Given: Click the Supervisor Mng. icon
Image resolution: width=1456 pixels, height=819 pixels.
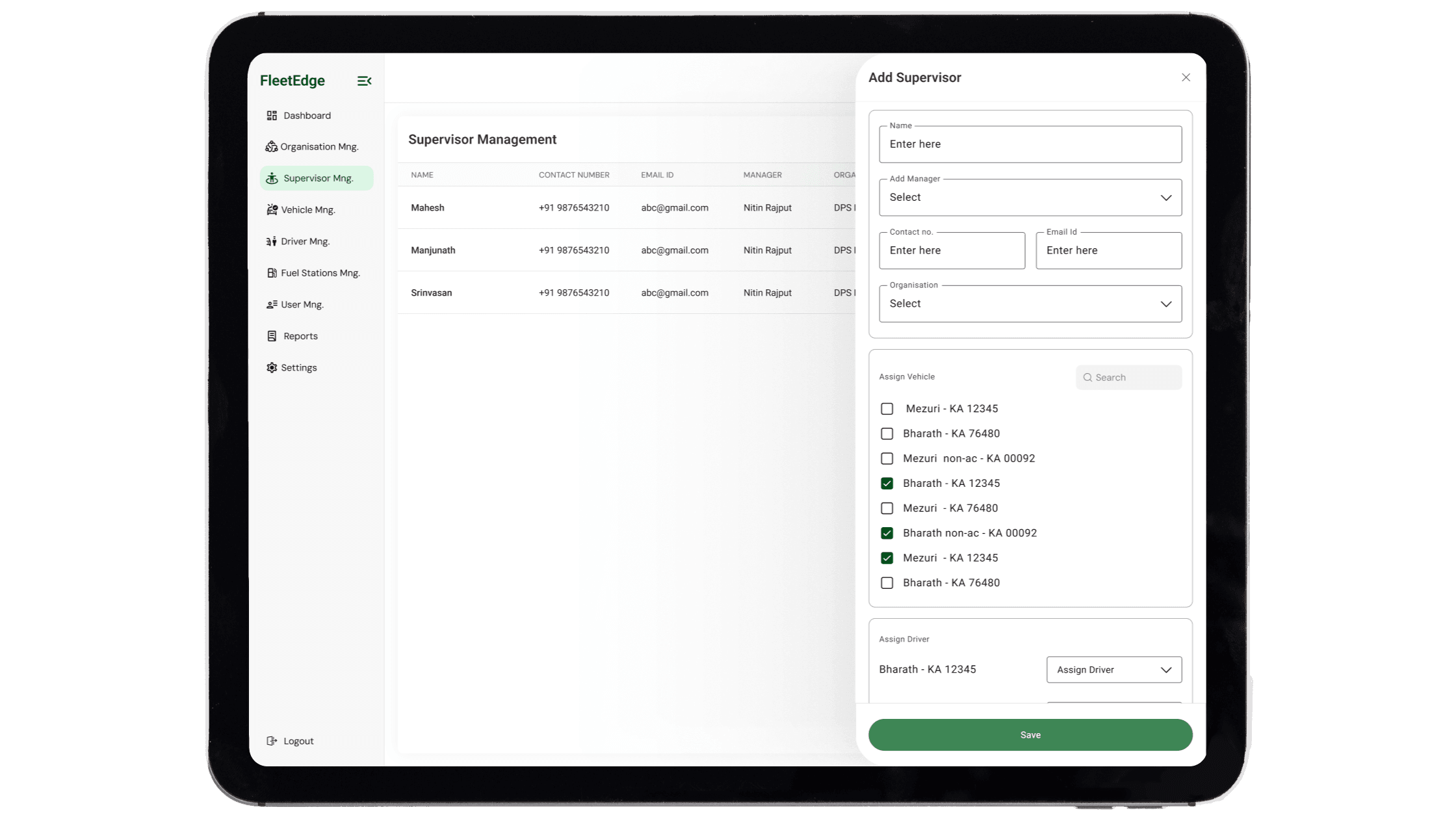Looking at the screenshot, I should coord(272,177).
